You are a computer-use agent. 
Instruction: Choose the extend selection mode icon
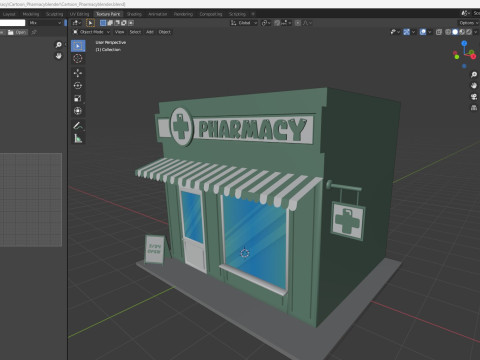click(x=110, y=23)
